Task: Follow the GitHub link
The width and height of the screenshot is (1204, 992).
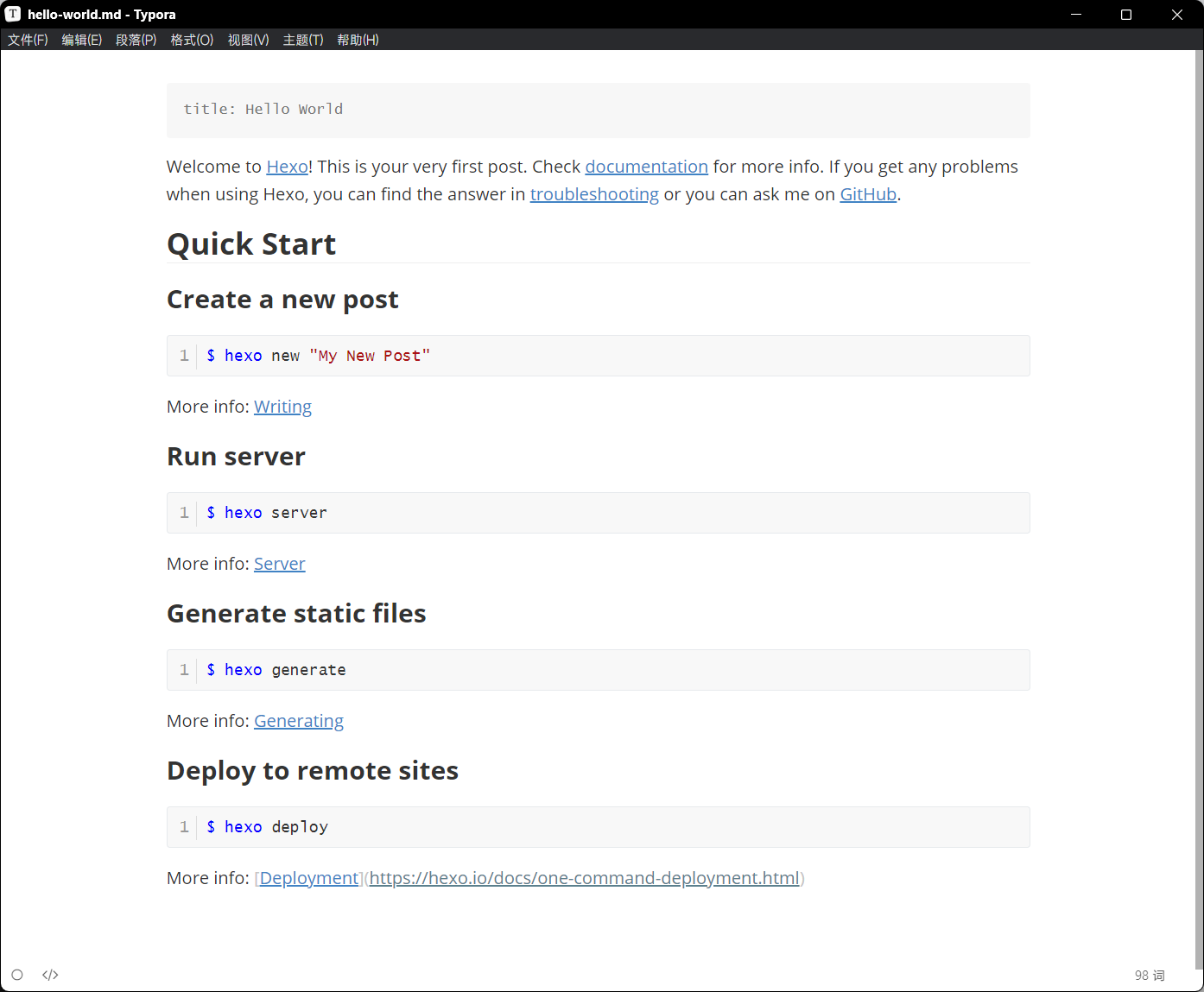Action: click(x=868, y=194)
